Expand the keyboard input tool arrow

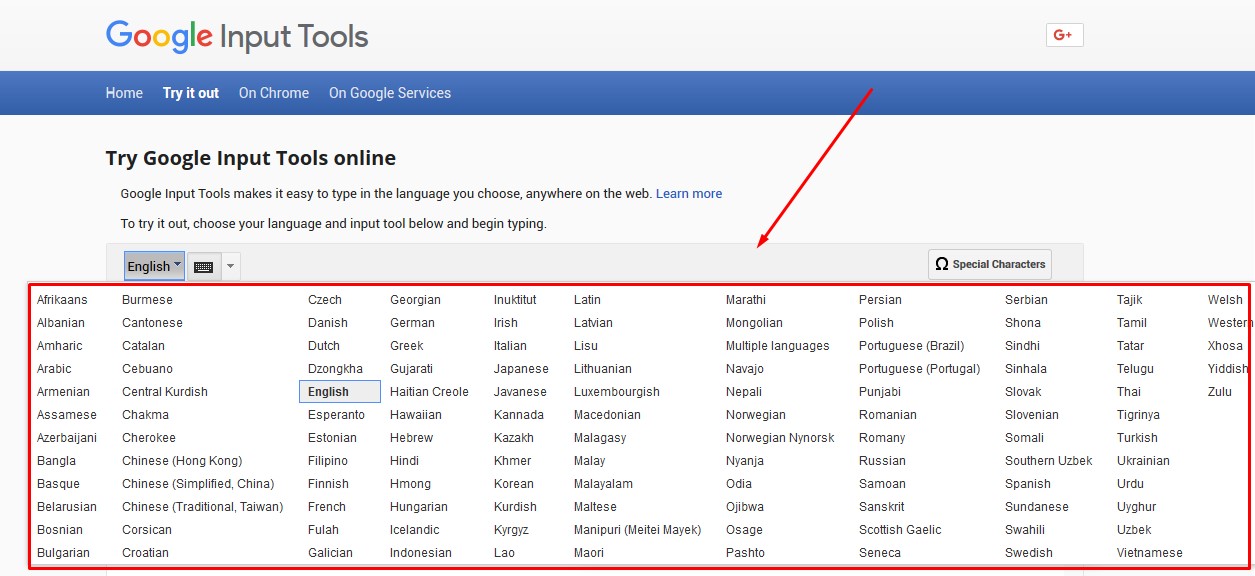tap(230, 267)
